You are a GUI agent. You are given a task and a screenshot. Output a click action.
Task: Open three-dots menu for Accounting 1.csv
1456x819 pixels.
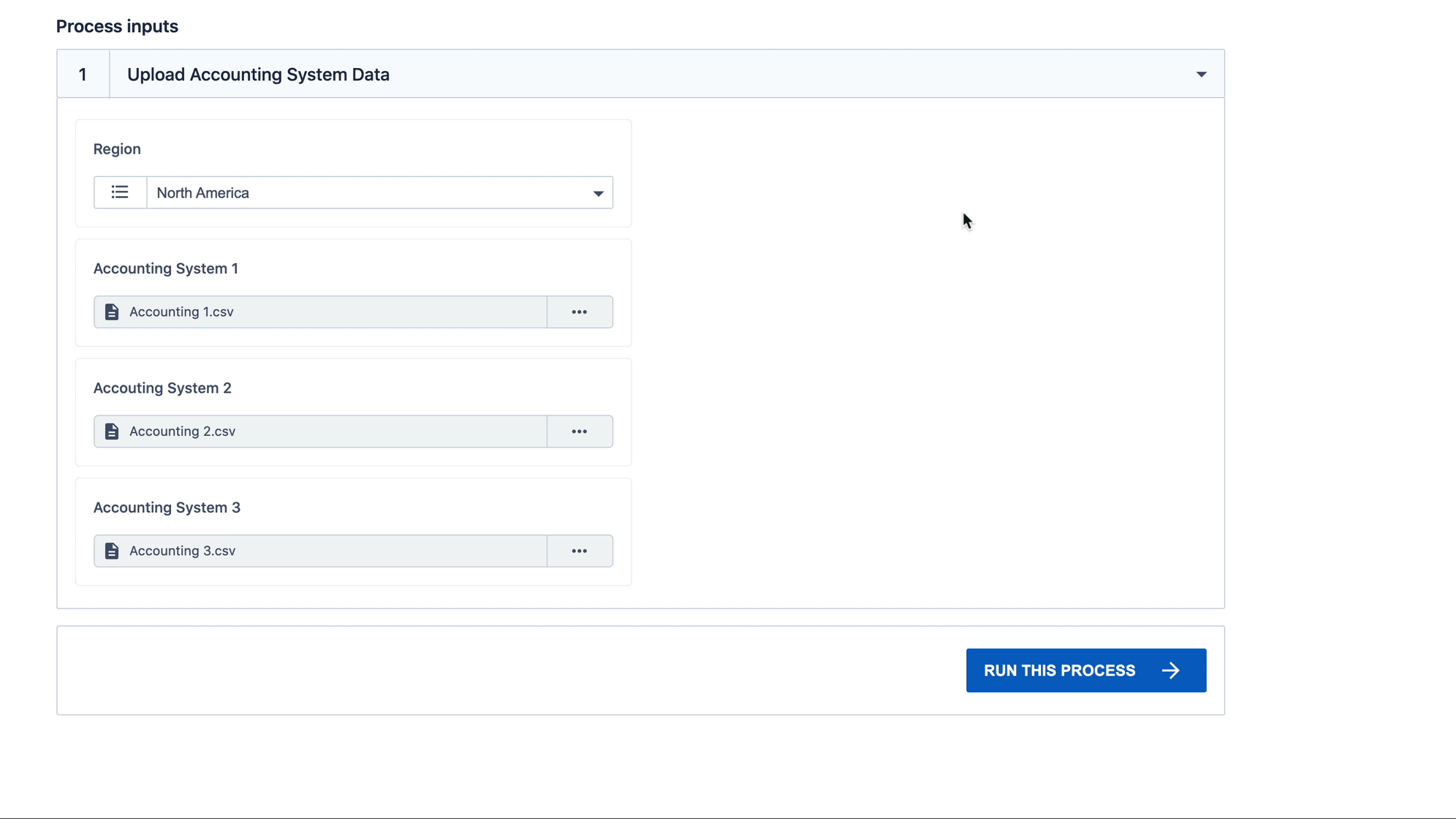pos(580,312)
